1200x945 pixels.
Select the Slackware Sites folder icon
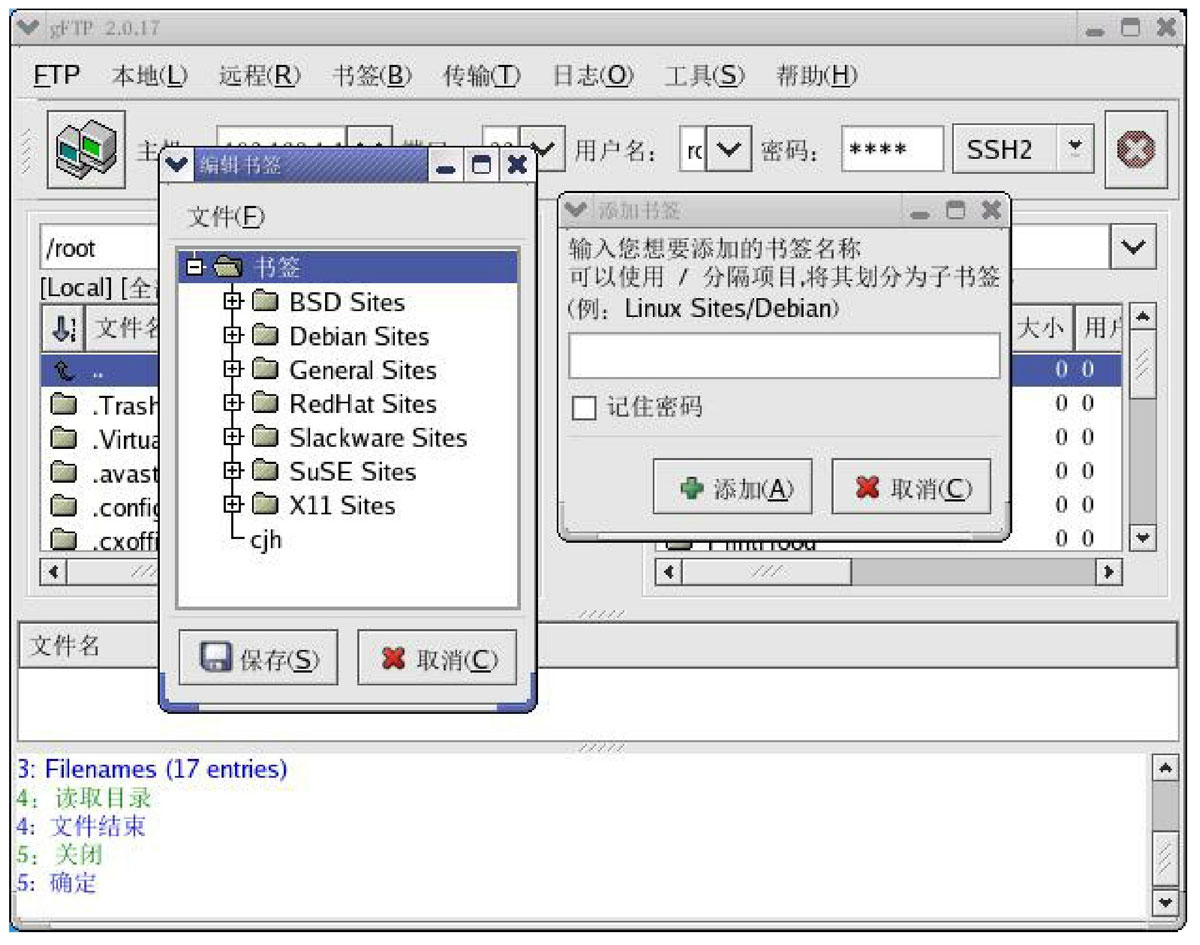265,438
